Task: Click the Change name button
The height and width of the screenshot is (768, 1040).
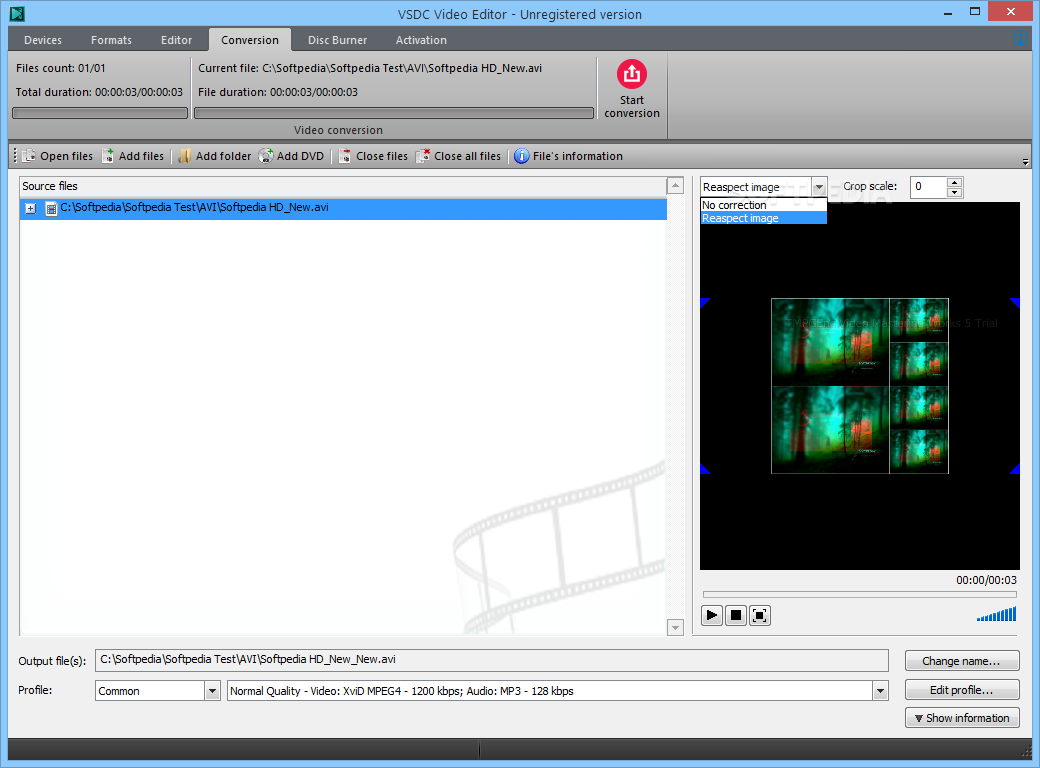Action: coord(962,661)
